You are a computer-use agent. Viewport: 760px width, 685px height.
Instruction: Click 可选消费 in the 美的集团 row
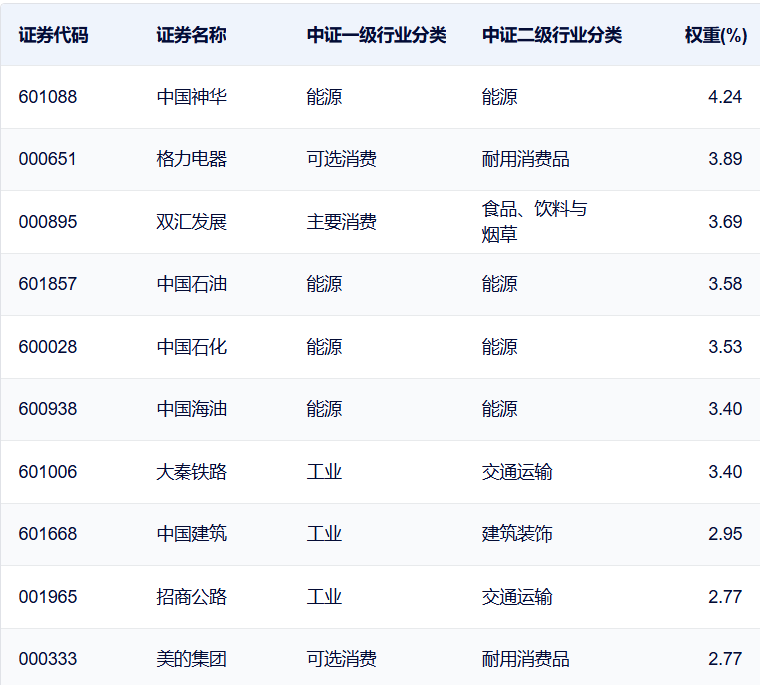[342, 659]
